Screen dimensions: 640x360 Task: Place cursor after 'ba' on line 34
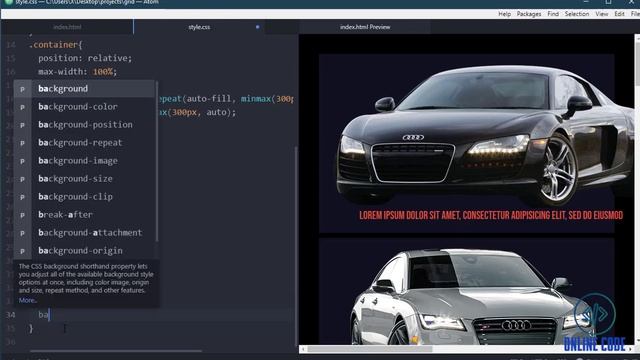coord(49,314)
